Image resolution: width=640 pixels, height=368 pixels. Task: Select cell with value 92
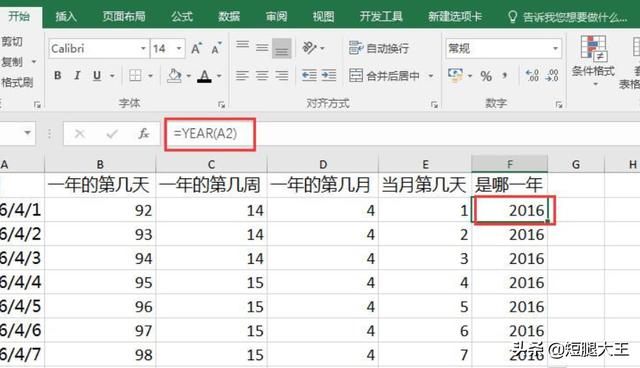pyautogui.click(x=100, y=210)
